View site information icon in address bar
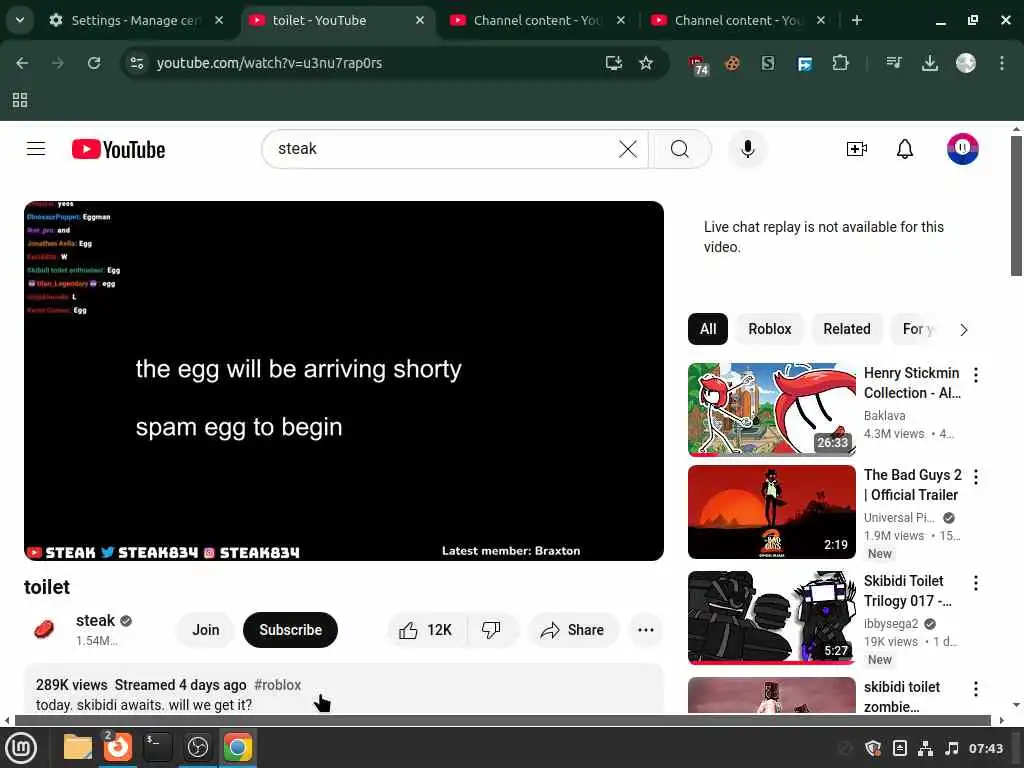The image size is (1024, 768). coord(137,63)
